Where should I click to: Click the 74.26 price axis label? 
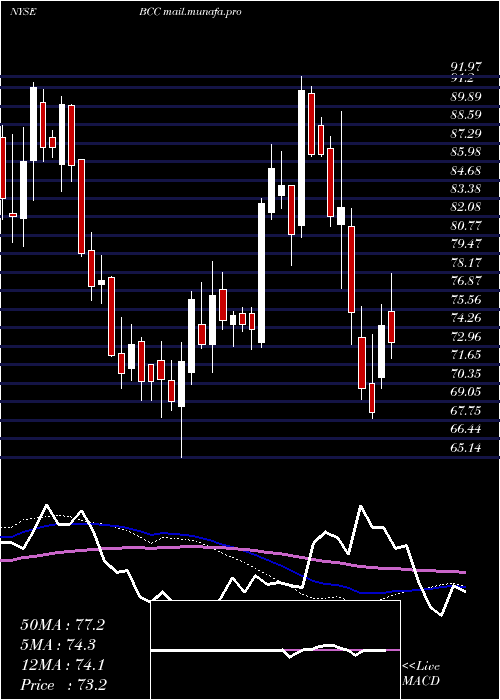click(x=466, y=318)
